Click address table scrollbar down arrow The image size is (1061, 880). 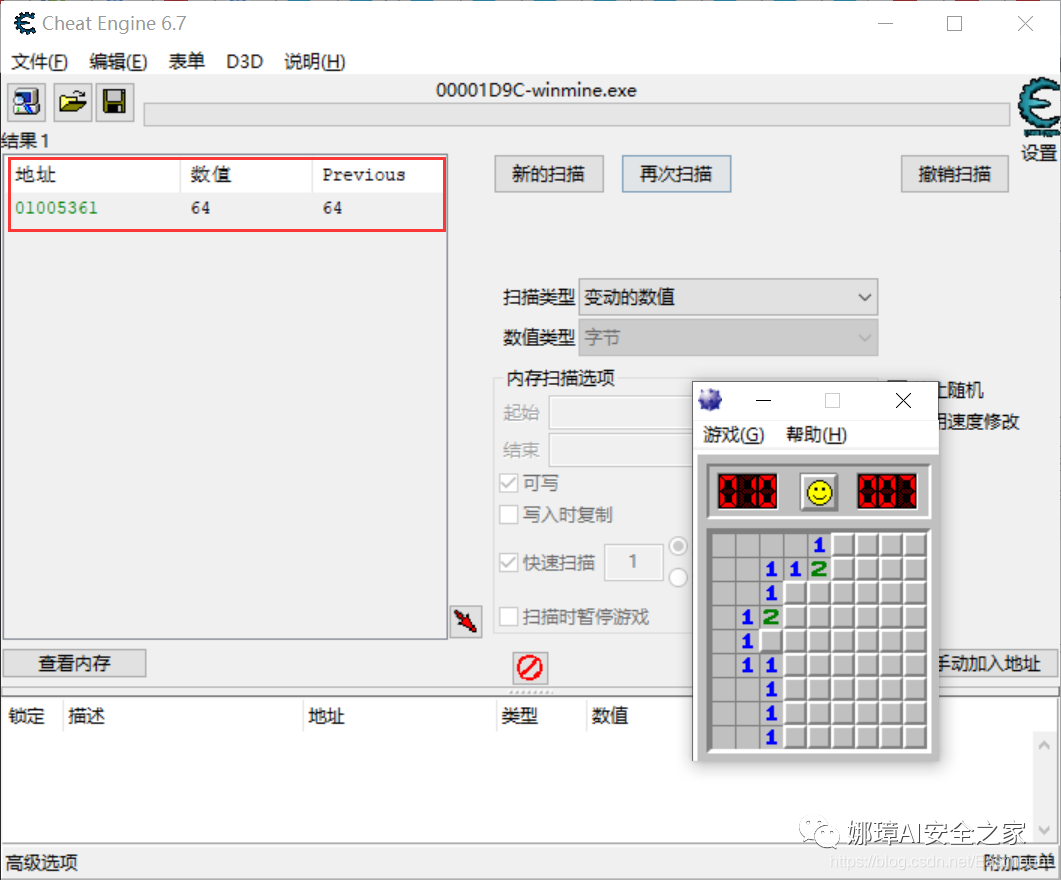[1044, 830]
